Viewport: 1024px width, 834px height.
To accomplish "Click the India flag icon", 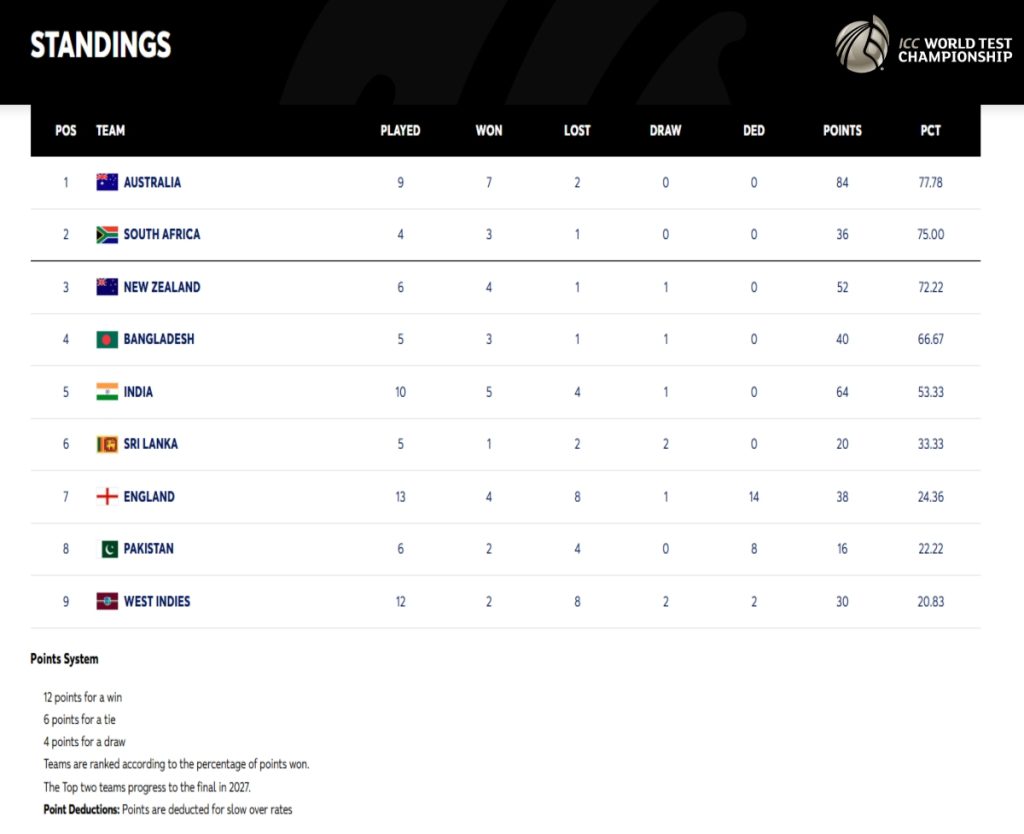I will (107, 392).
